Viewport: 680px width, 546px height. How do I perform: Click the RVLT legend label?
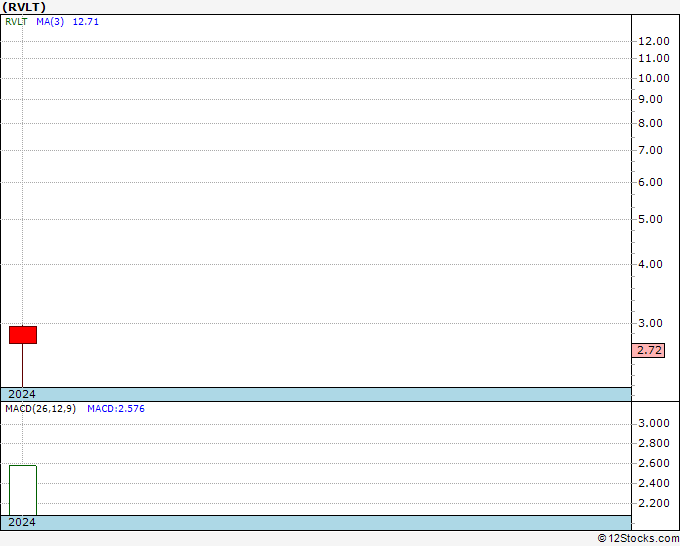click(16, 22)
